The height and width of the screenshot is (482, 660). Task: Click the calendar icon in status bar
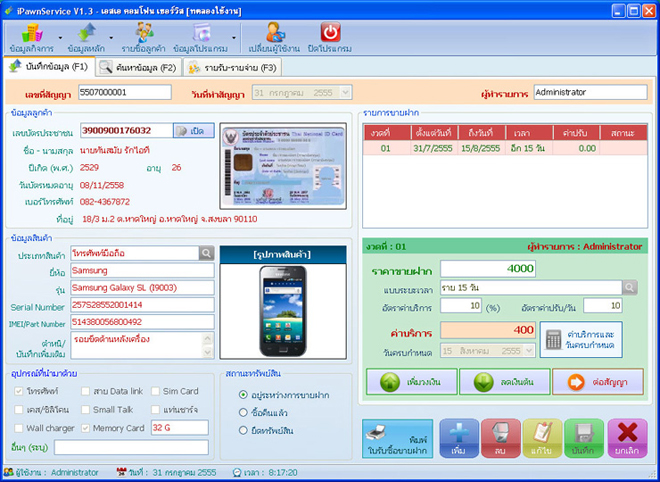122,472
